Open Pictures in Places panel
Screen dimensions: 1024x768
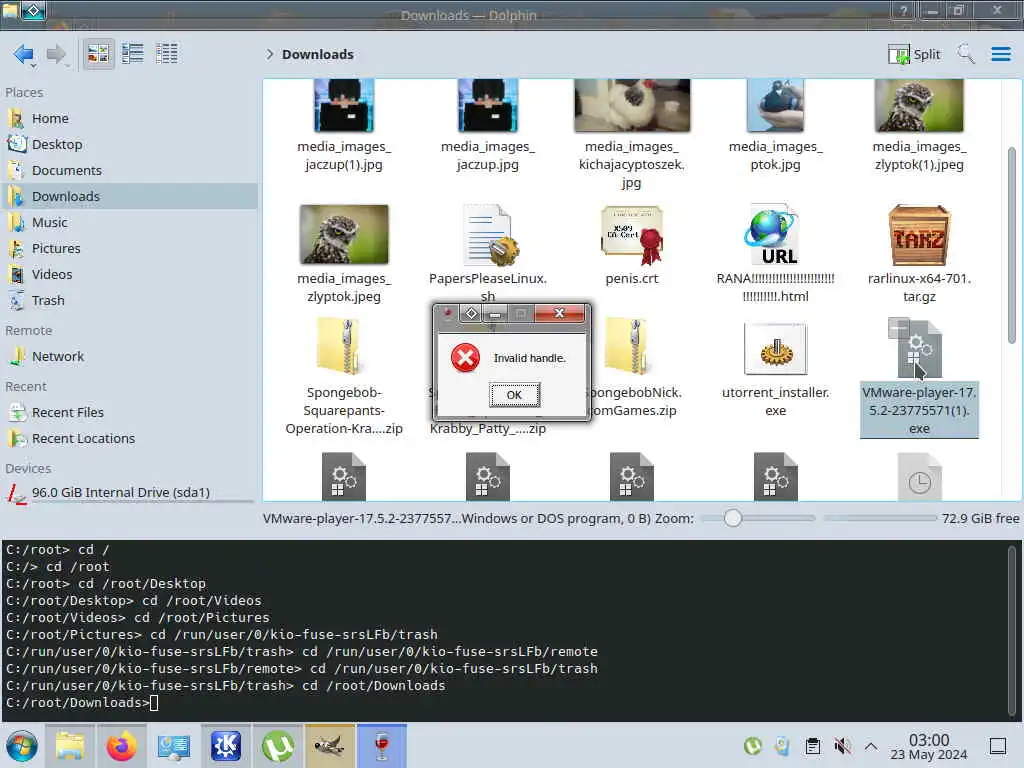[x=129, y=248]
